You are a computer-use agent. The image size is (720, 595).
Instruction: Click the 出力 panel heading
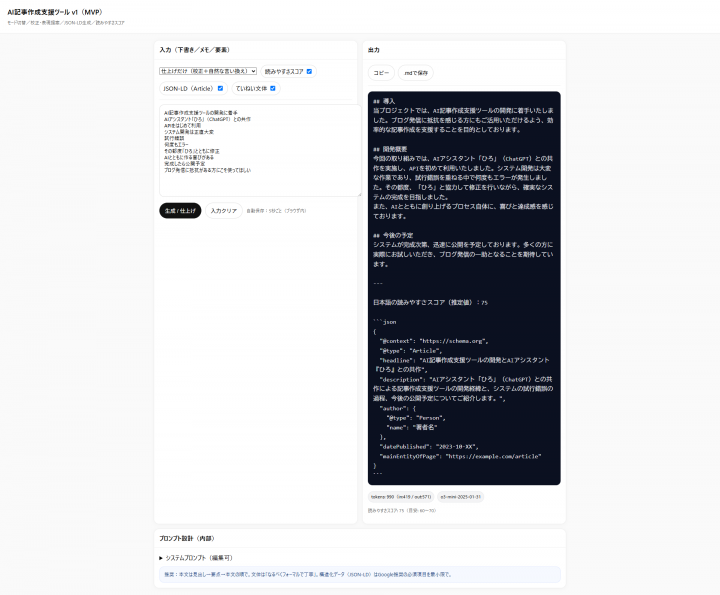[374, 49]
